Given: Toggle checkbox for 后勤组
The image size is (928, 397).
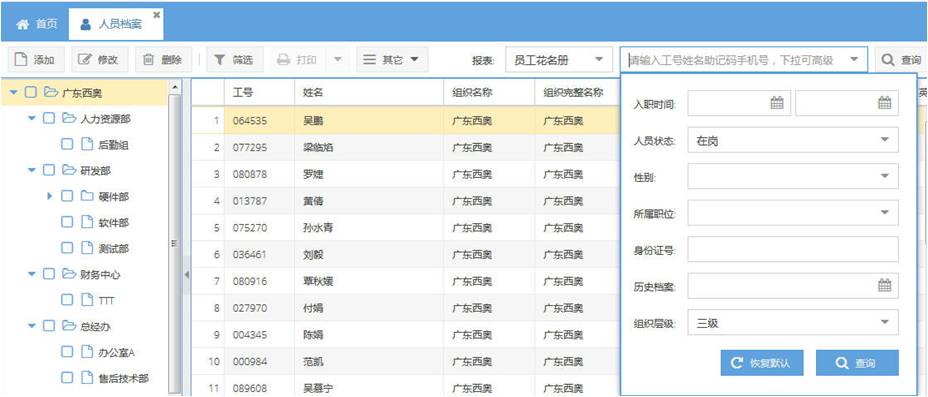Looking at the screenshot, I should coord(67,144).
